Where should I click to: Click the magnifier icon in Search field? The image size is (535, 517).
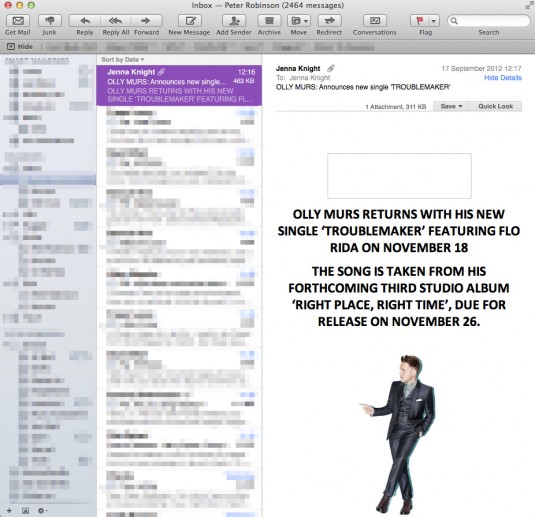click(454, 21)
